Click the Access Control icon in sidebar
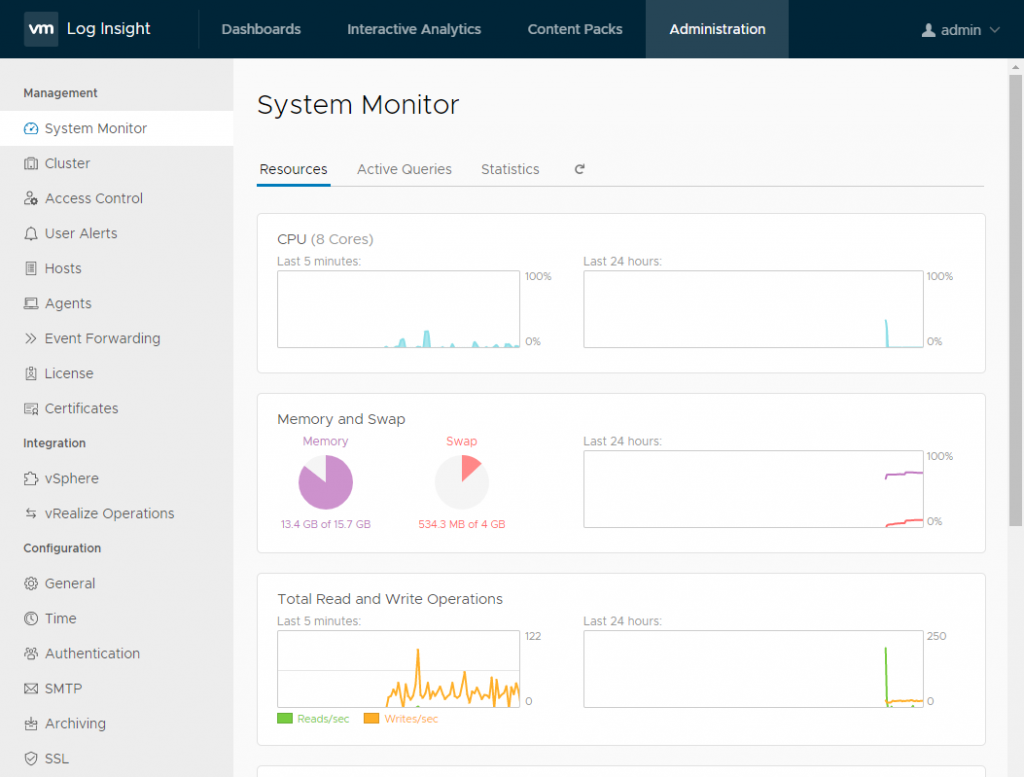The image size is (1024, 777). click(x=31, y=199)
